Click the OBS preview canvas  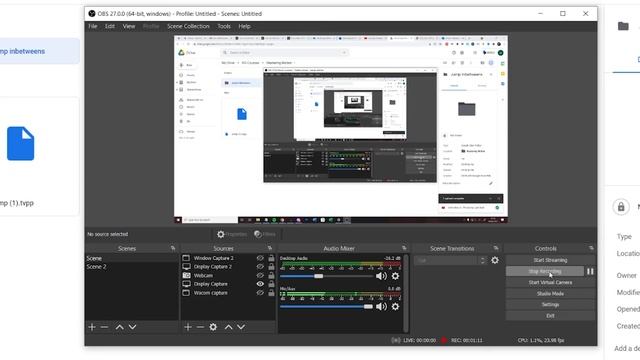[x=341, y=129]
